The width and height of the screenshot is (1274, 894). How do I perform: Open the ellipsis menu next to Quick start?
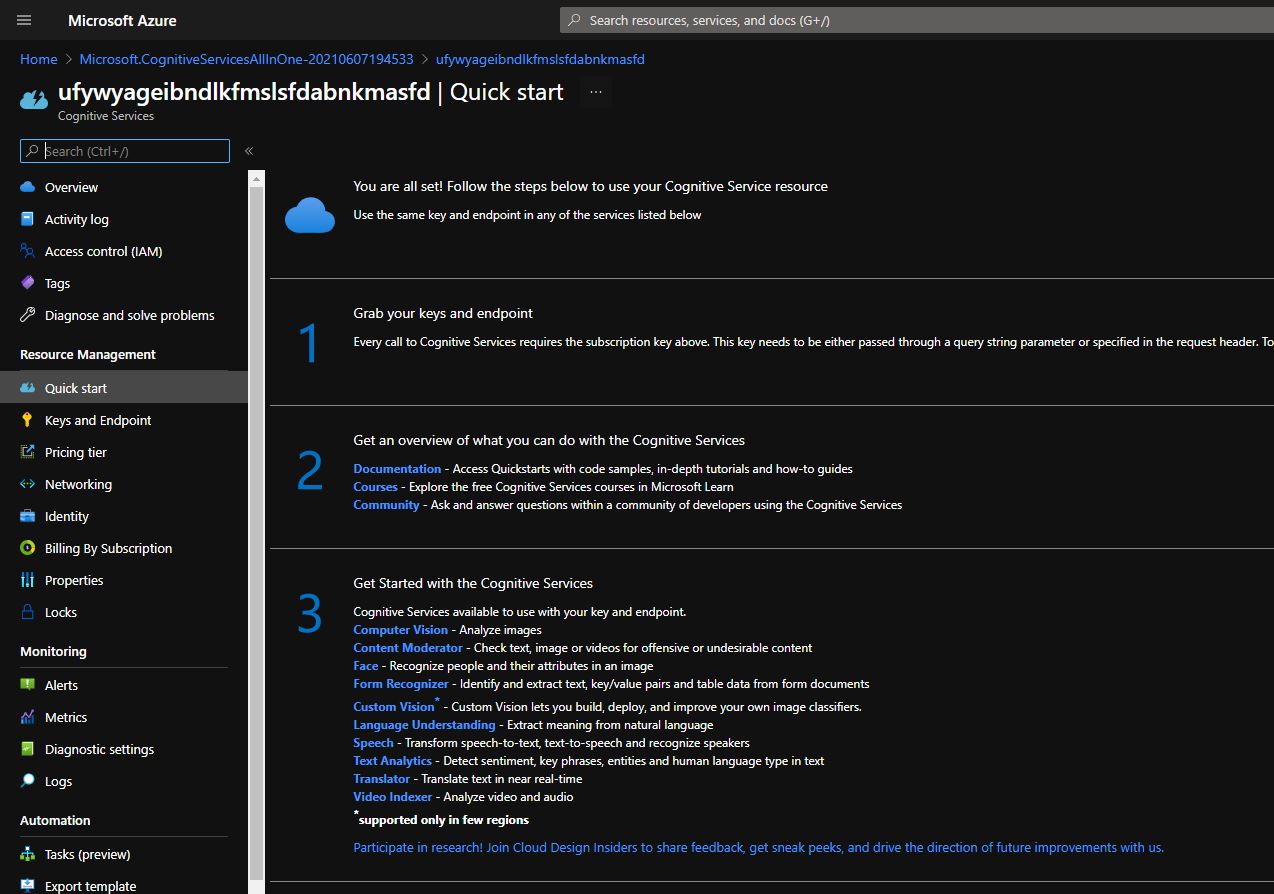click(x=596, y=91)
